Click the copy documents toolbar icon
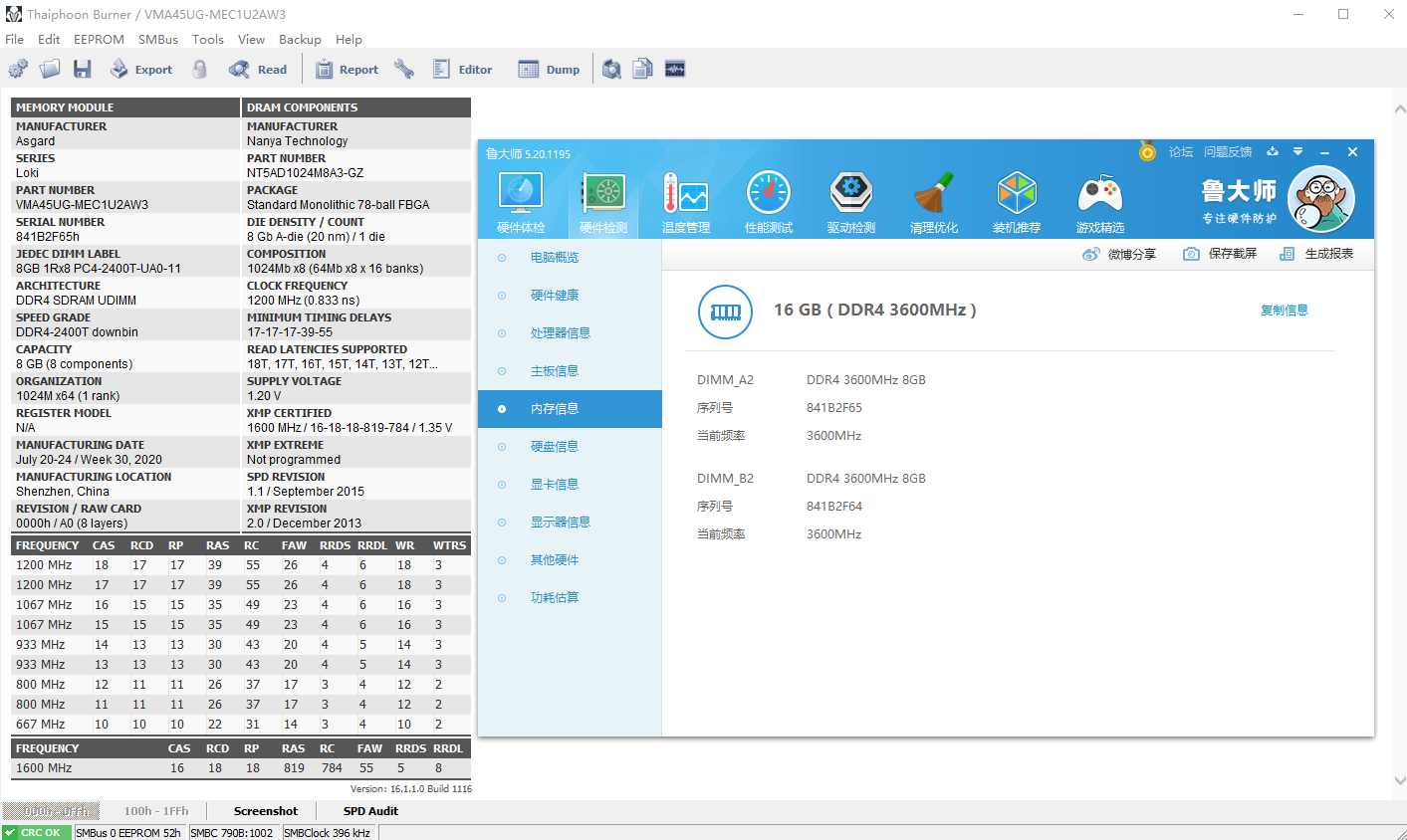This screenshot has height=840, width=1407. (x=643, y=69)
